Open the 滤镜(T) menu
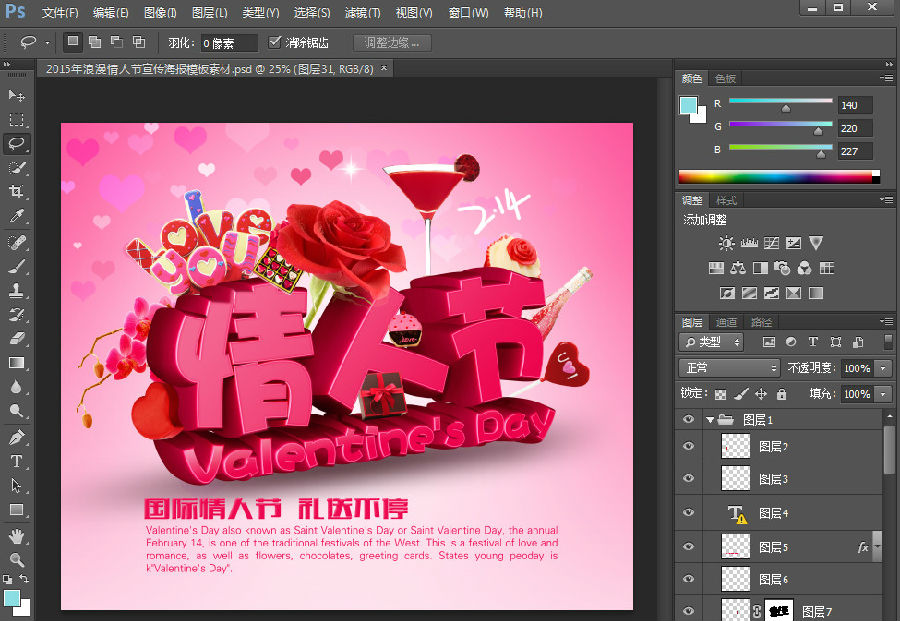 click(x=362, y=13)
